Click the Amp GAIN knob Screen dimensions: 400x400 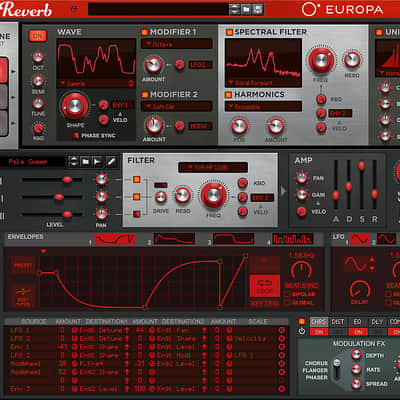pos(302,195)
